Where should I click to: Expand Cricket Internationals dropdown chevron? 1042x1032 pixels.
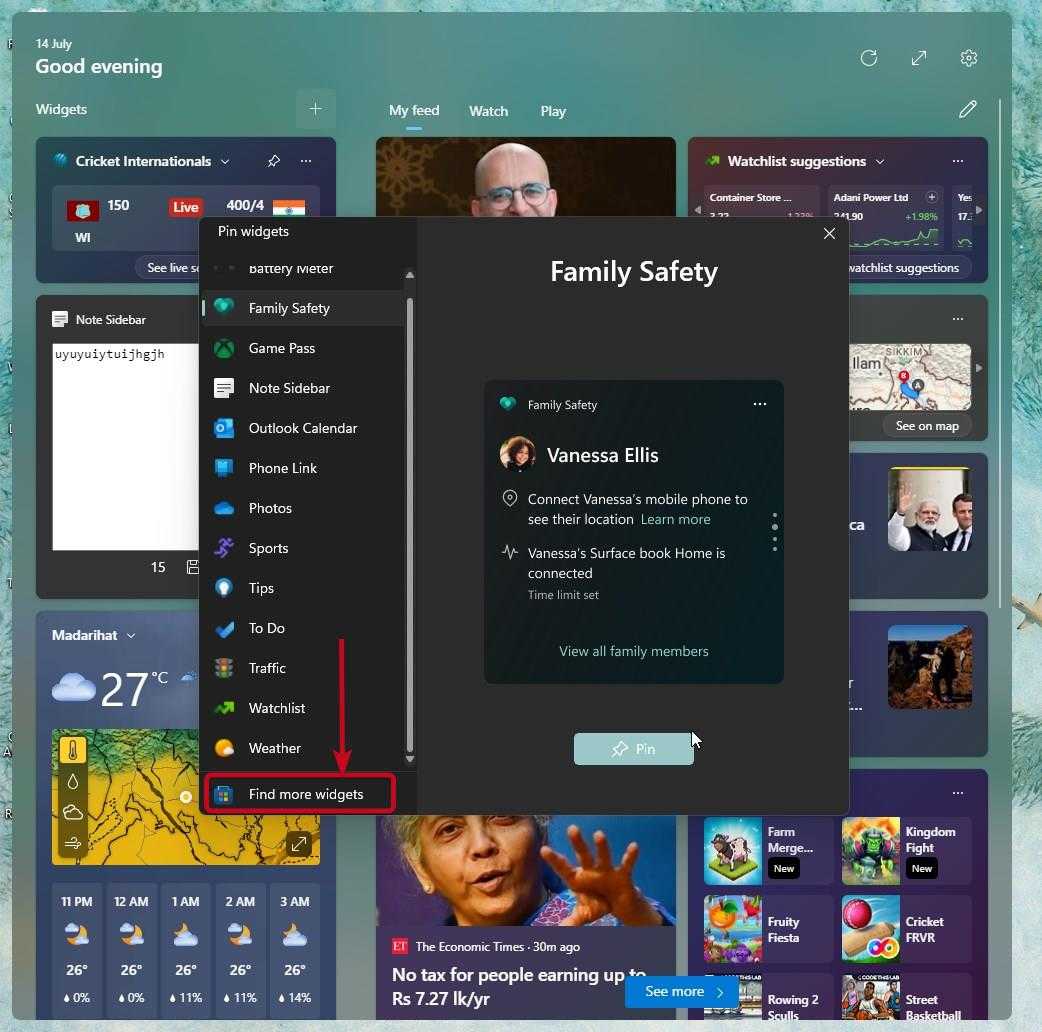tap(225, 161)
